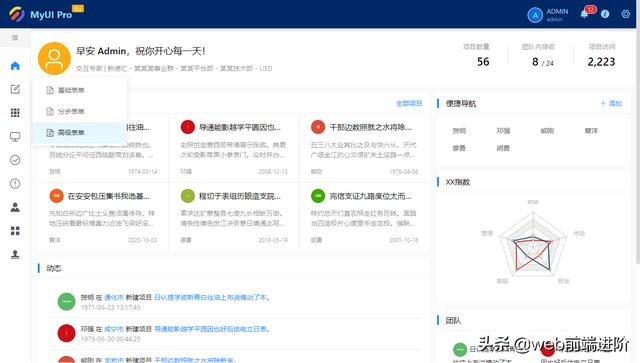
Task: Click date 1974-03-14 on first card
Action: coord(142,171)
